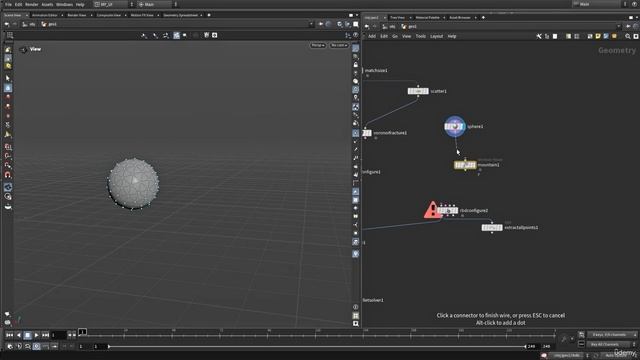Switch to the Render View tab
640x360 pixels.
click(77, 15)
